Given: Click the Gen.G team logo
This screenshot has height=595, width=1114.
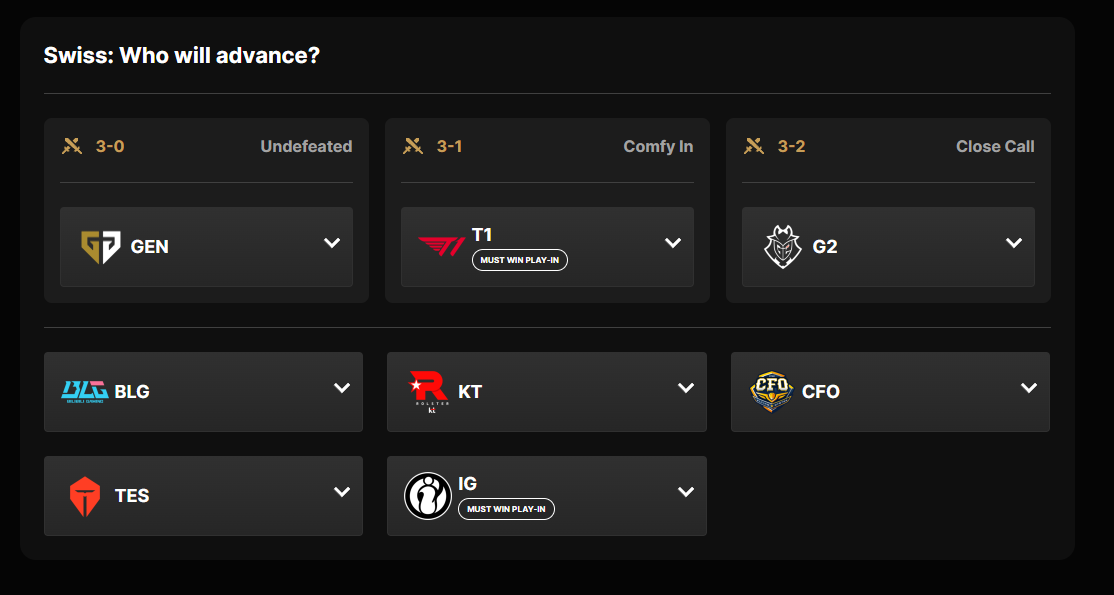Looking at the screenshot, I should point(100,247).
